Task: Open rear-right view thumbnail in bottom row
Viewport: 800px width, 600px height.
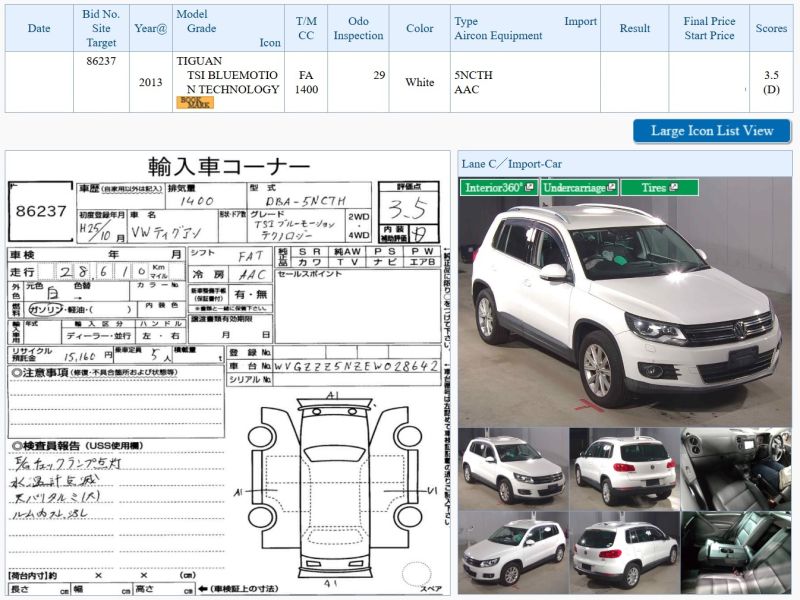Action: [624, 553]
